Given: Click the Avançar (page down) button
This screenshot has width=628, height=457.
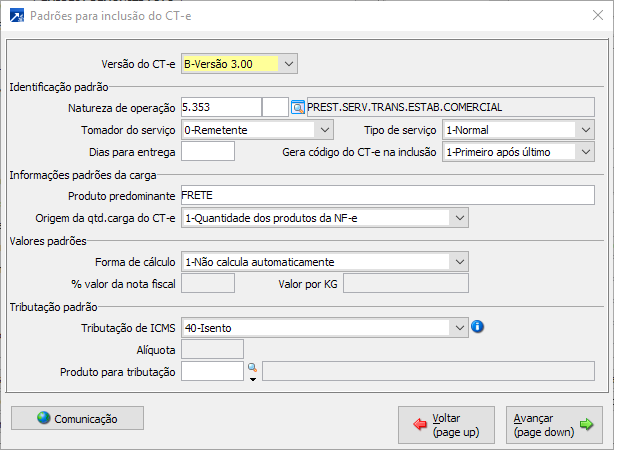Looking at the screenshot, I should (x=554, y=425).
